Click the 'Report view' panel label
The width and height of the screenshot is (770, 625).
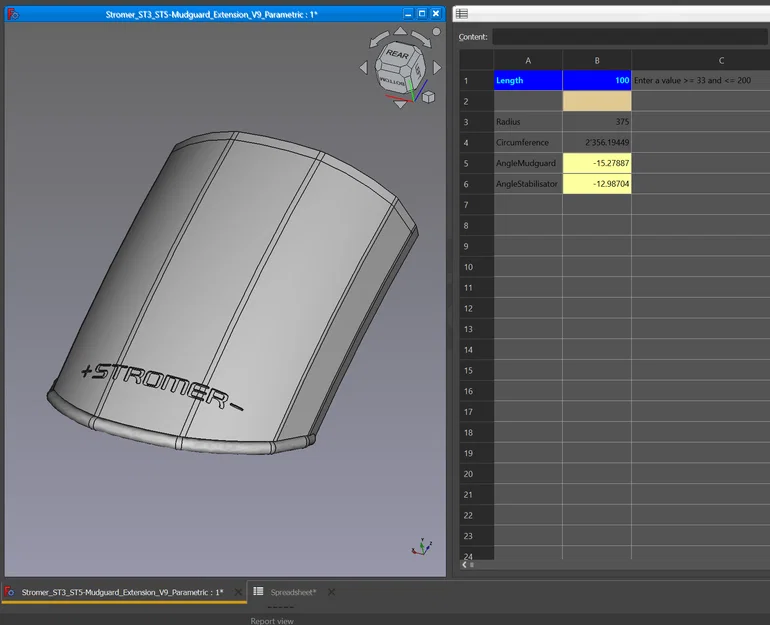(272, 621)
